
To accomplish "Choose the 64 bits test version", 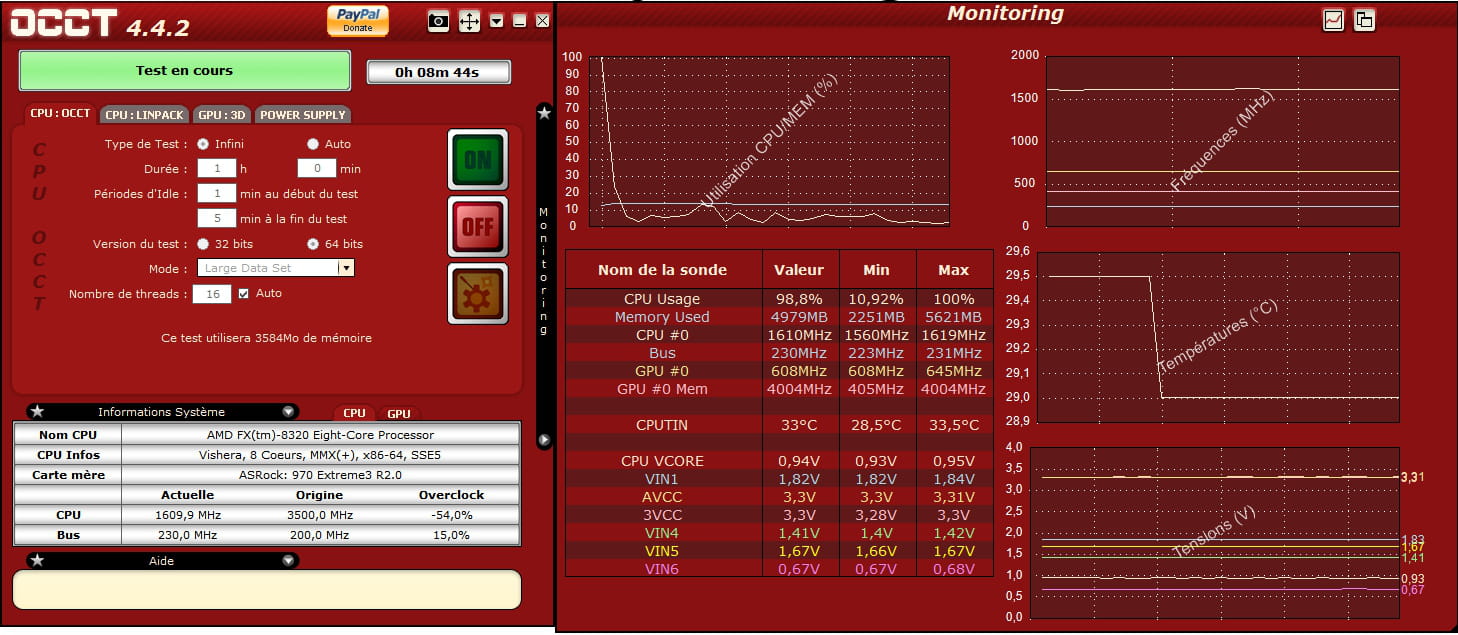I will [313, 244].
